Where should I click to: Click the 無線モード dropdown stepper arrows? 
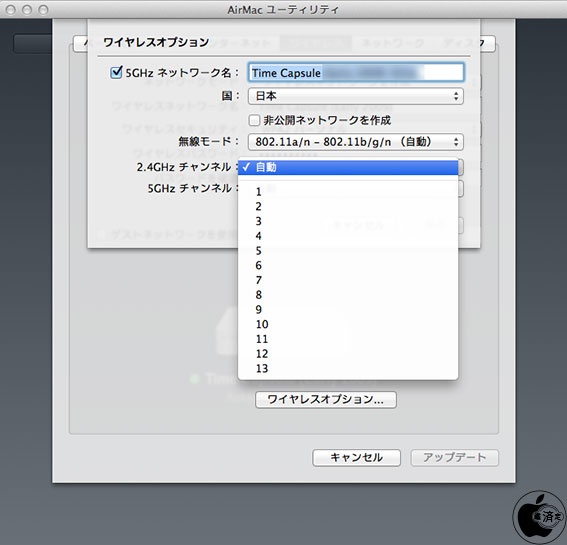click(x=456, y=142)
